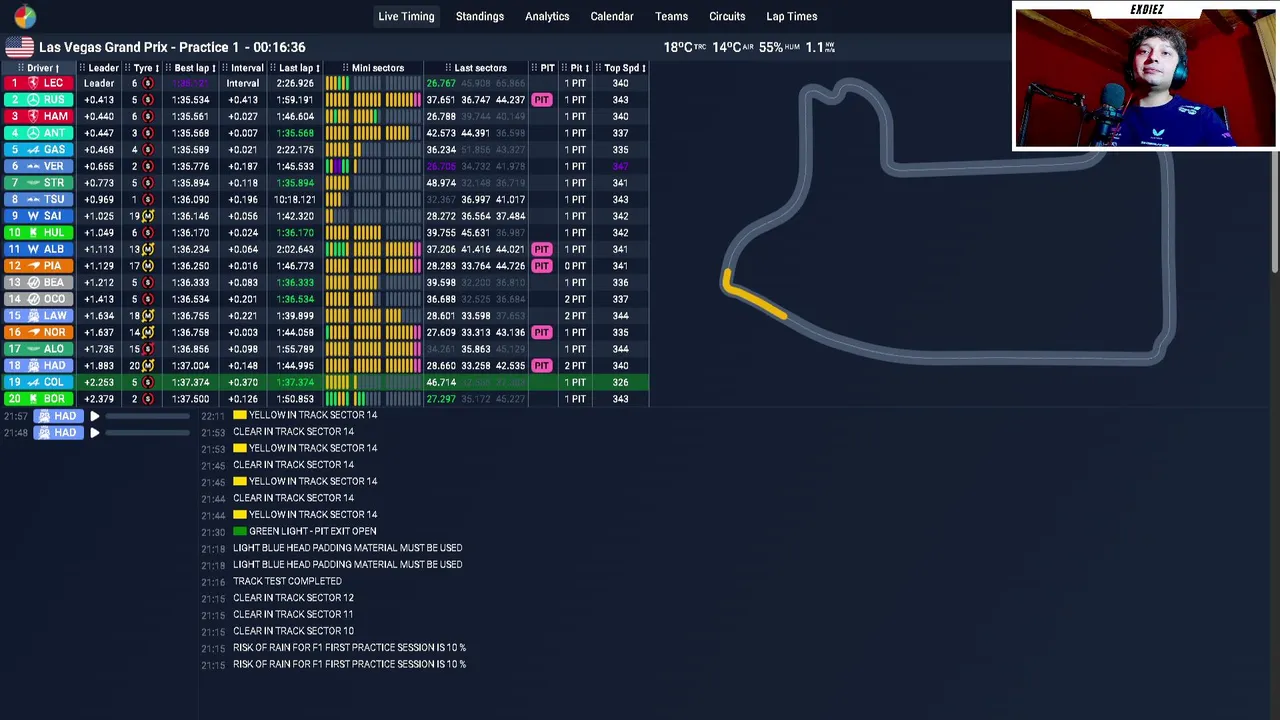This screenshot has width=1280, height=720.
Task: Open the Teams tab
Action: (x=671, y=16)
